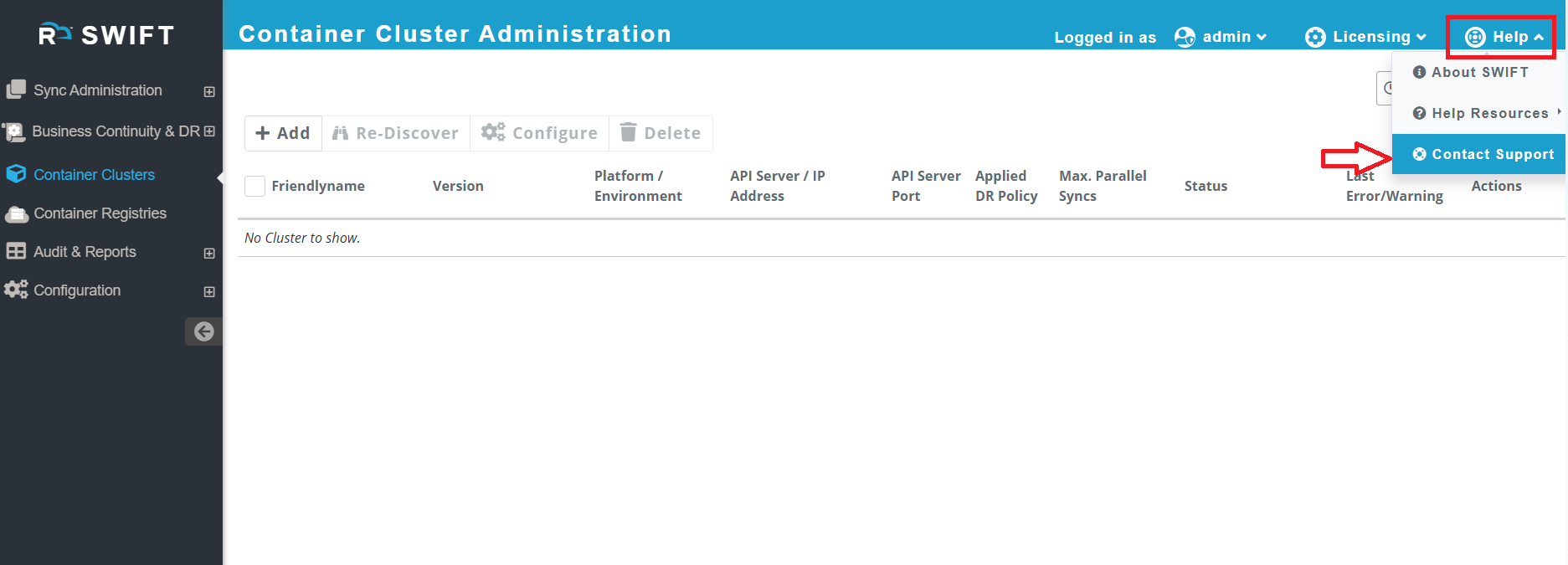Click Platform / Environment column header
This screenshot has height=565, width=1568.
(638, 186)
